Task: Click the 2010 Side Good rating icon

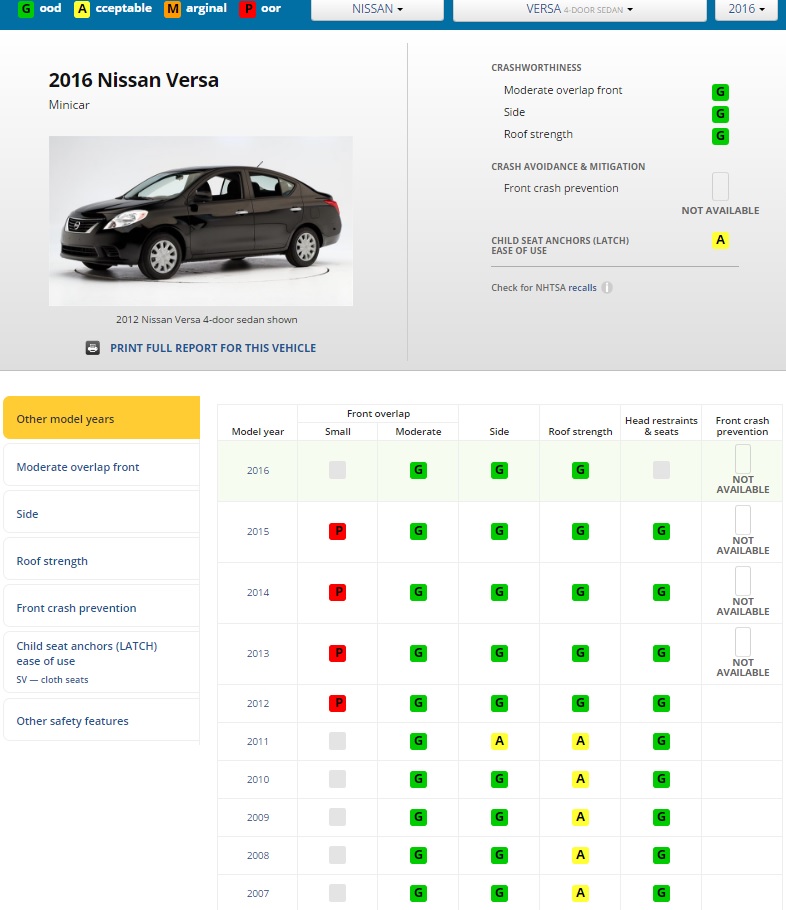Action: click(x=499, y=779)
